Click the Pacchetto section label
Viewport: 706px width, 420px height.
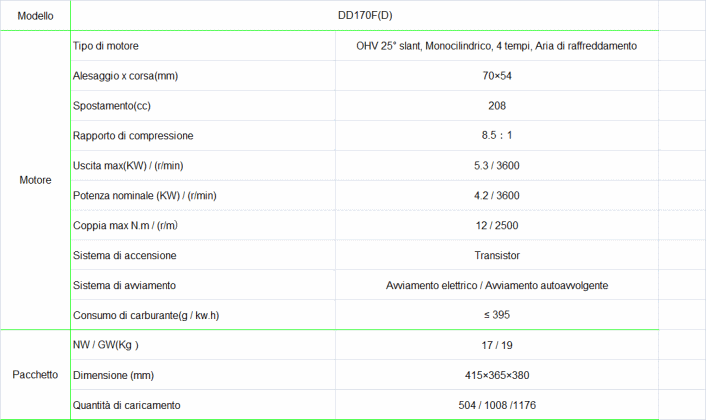click(35, 375)
